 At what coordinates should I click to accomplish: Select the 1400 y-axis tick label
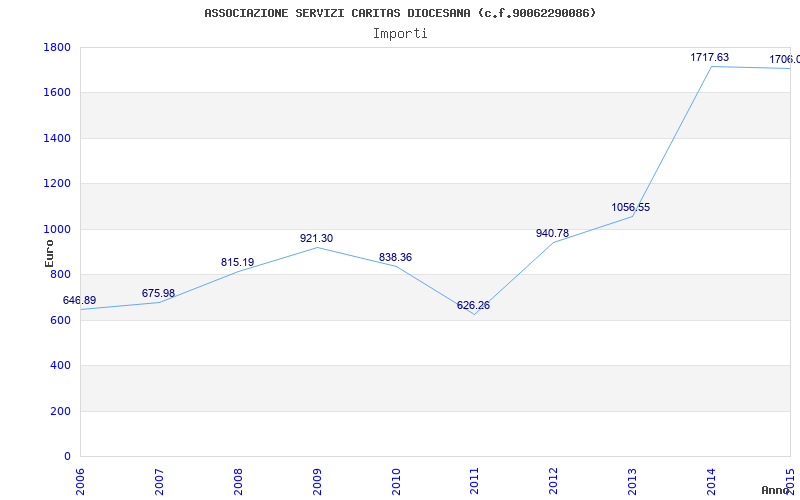[57, 138]
